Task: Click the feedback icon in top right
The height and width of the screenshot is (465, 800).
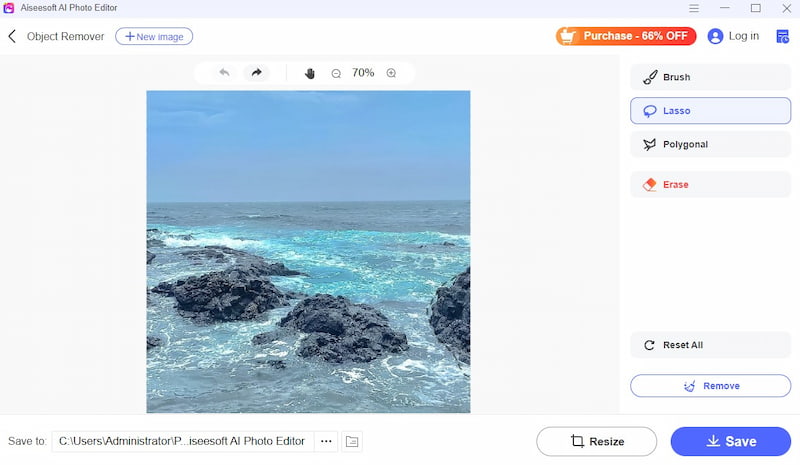Action: coord(782,36)
